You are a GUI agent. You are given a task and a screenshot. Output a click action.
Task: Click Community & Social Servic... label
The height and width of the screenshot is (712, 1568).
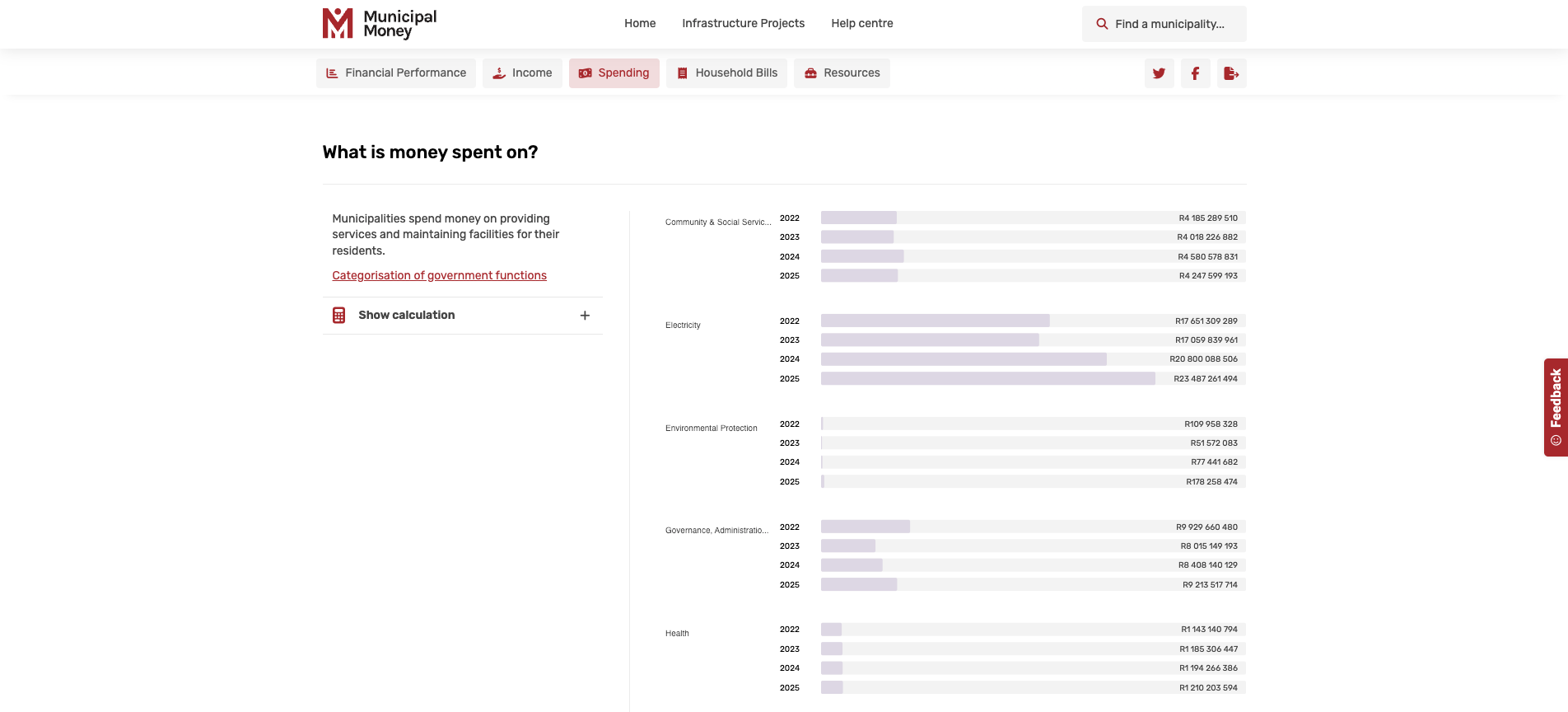(718, 222)
